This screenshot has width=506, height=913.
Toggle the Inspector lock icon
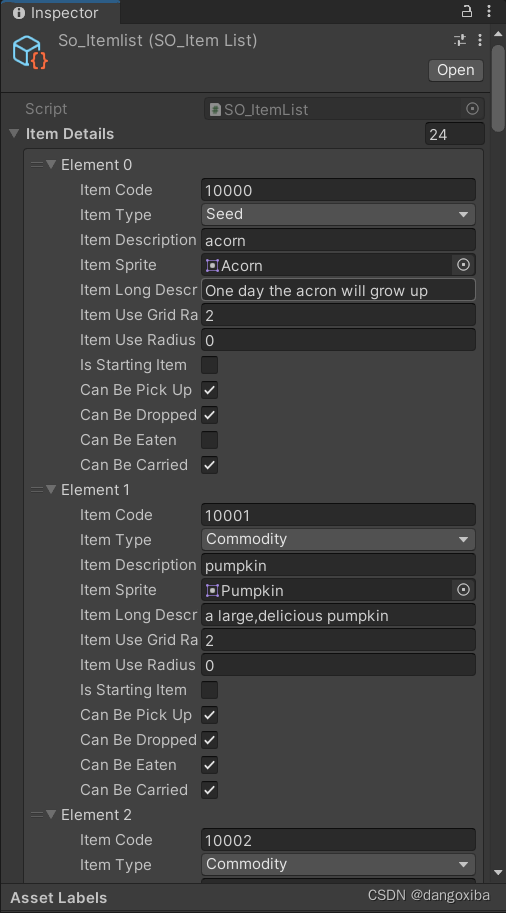pyautogui.click(x=467, y=11)
